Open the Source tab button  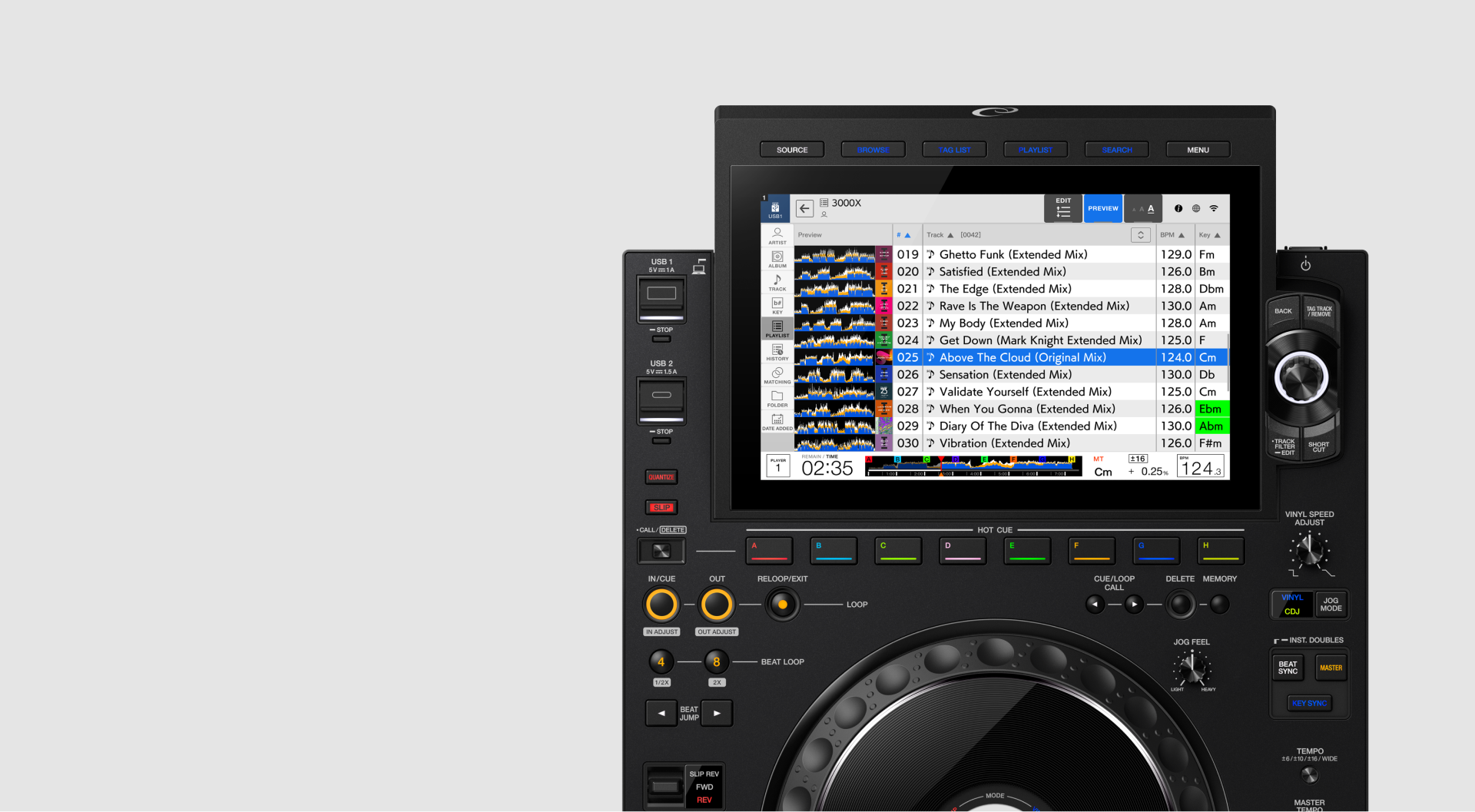point(792,150)
